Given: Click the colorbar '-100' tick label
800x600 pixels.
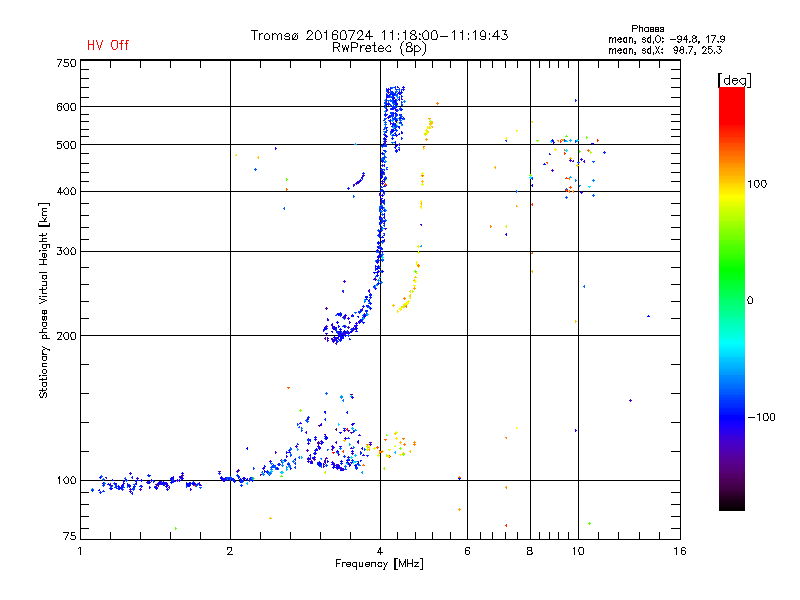Looking at the screenshot, I should pos(761,417).
